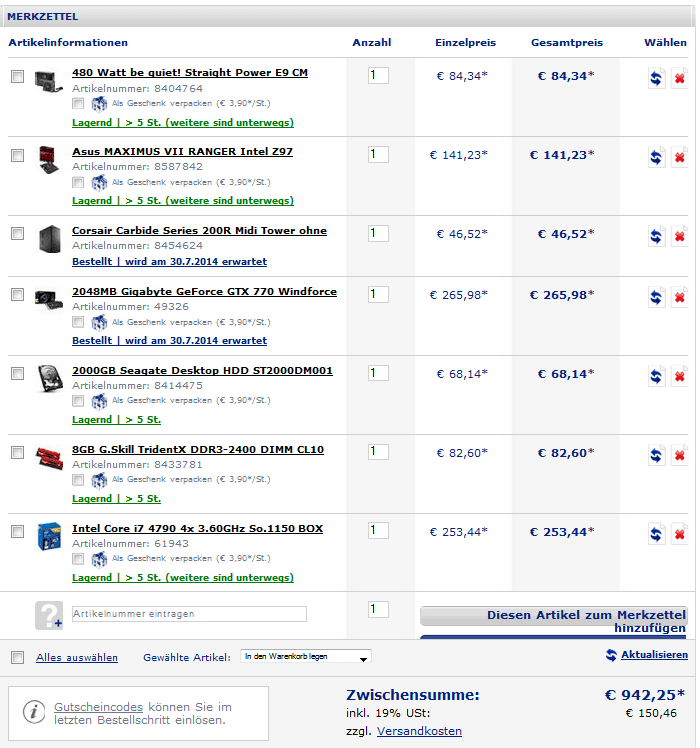Viewport: 700px width, 748px height.
Task: Click Aktualisieren link
Action: click(654, 655)
